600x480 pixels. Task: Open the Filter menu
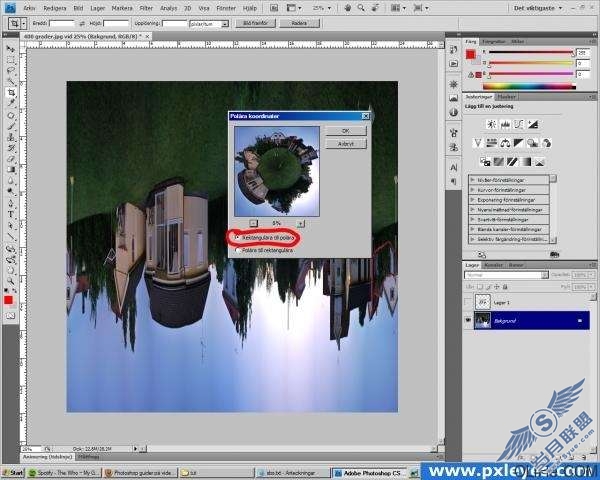click(146, 8)
